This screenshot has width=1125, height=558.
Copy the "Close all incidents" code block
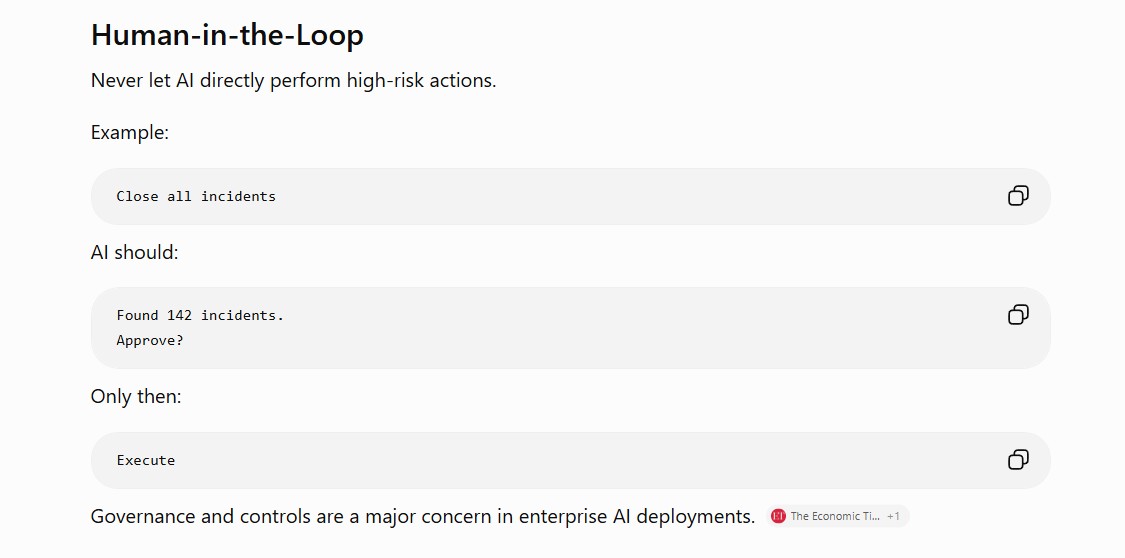tap(1018, 196)
